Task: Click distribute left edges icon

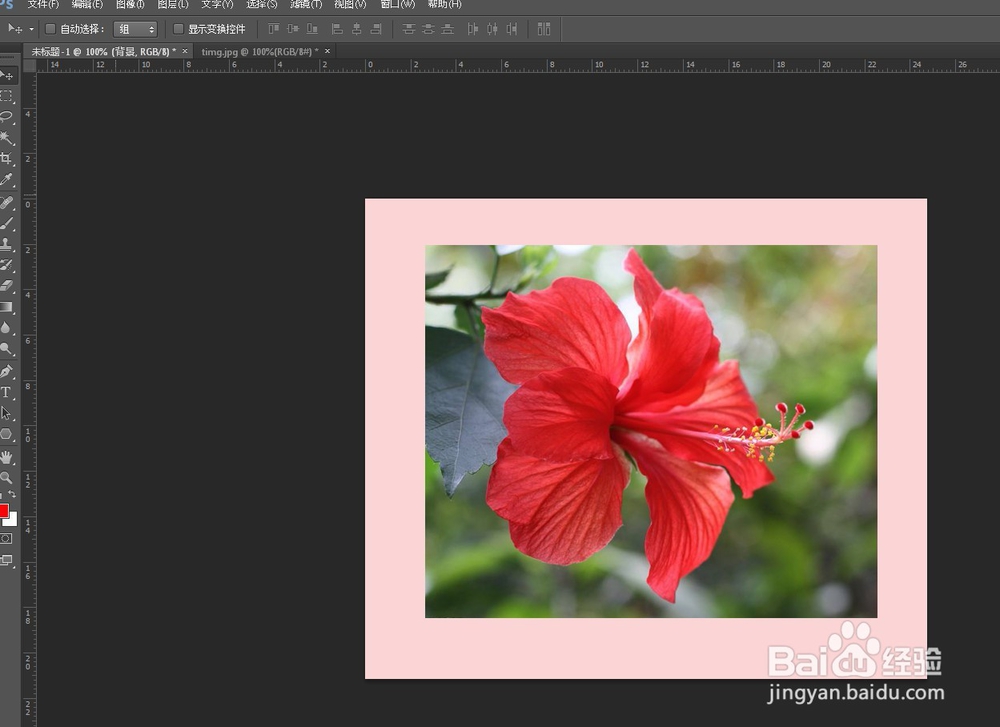Action: tap(473, 29)
